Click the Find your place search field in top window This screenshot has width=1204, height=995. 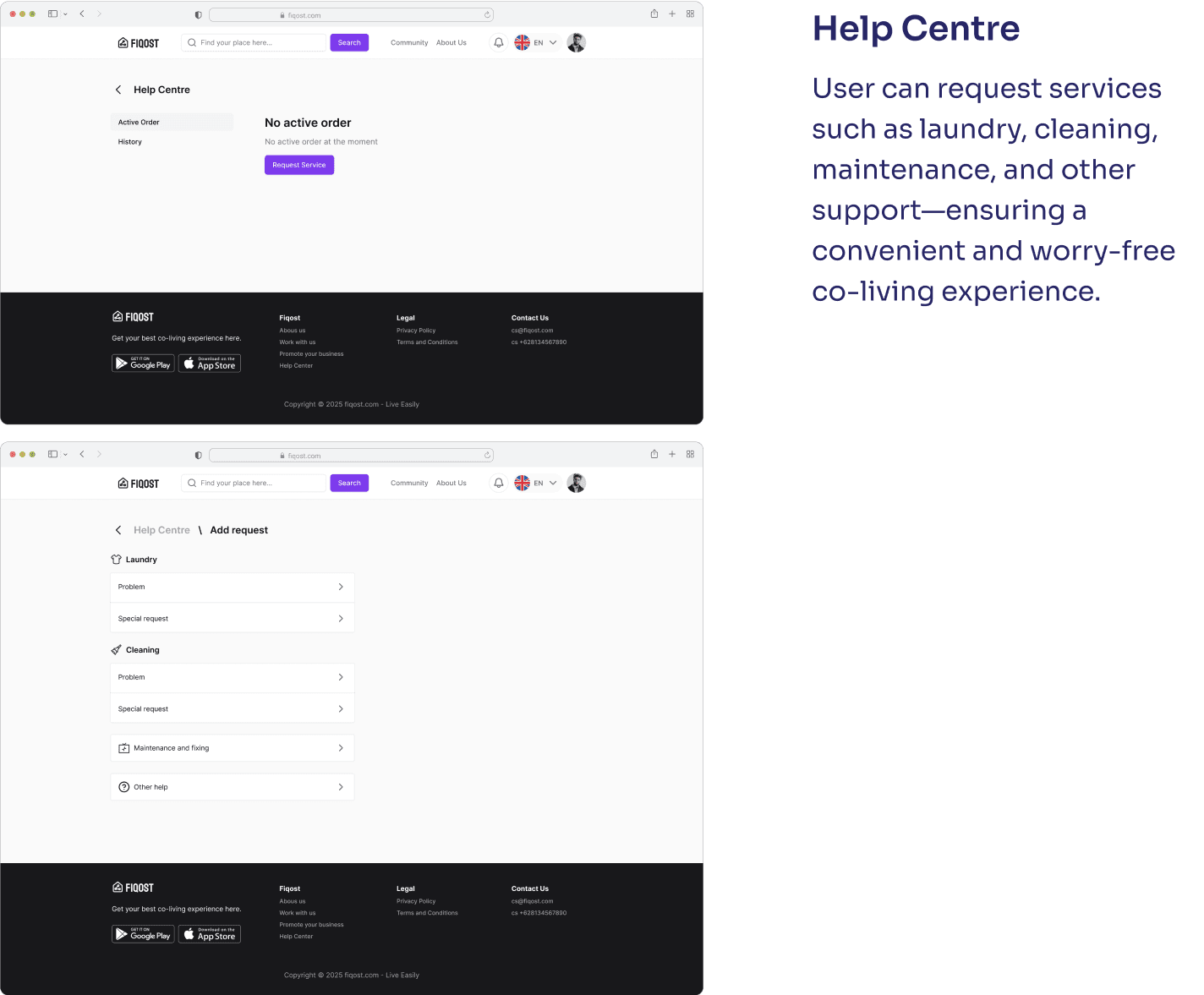(x=254, y=42)
